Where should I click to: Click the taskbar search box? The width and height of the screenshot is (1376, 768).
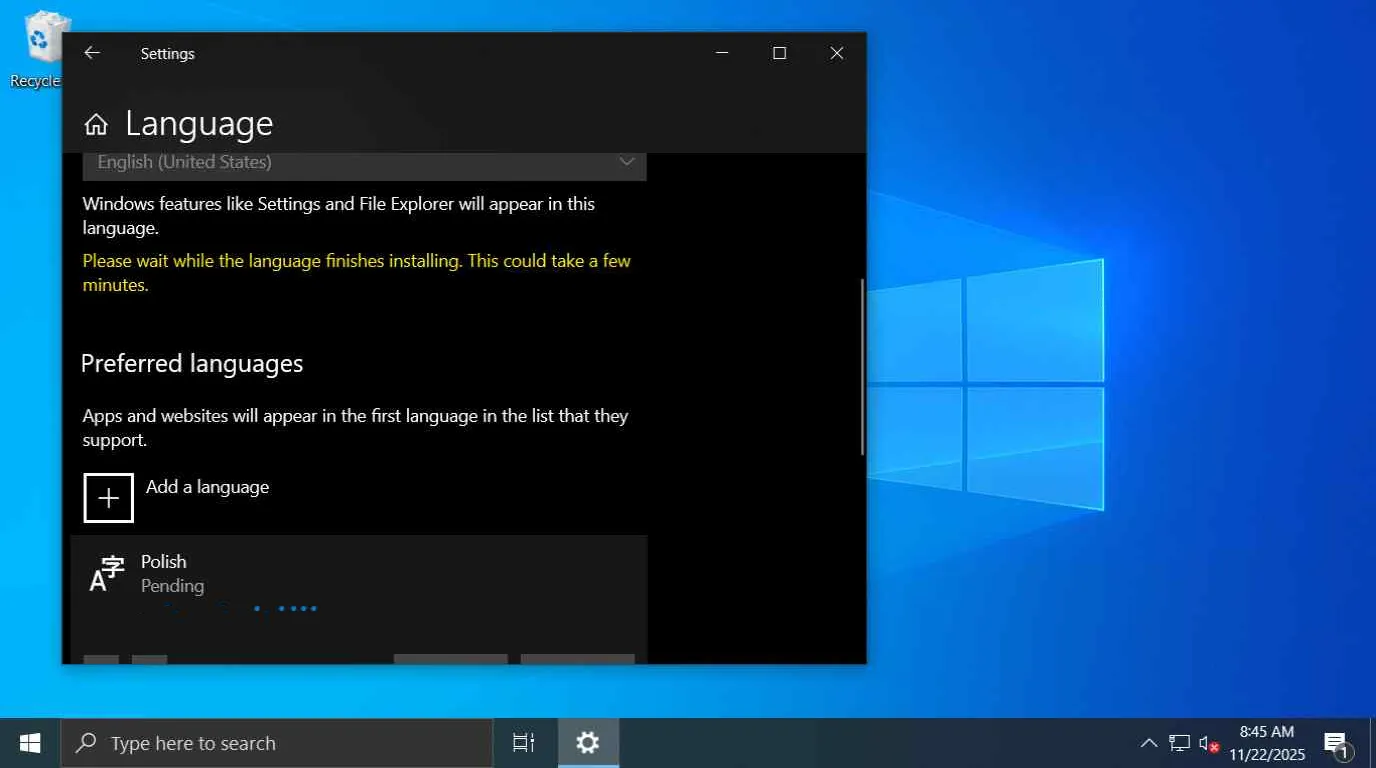pos(277,743)
